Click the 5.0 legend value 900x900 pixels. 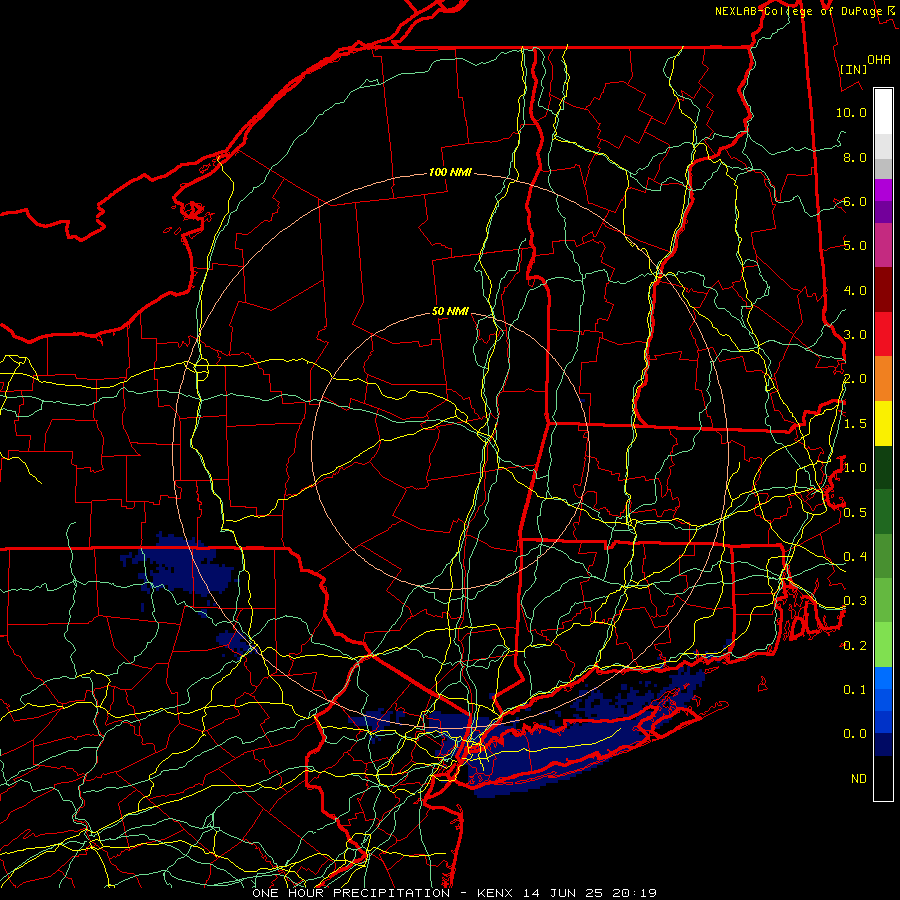pos(855,246)
